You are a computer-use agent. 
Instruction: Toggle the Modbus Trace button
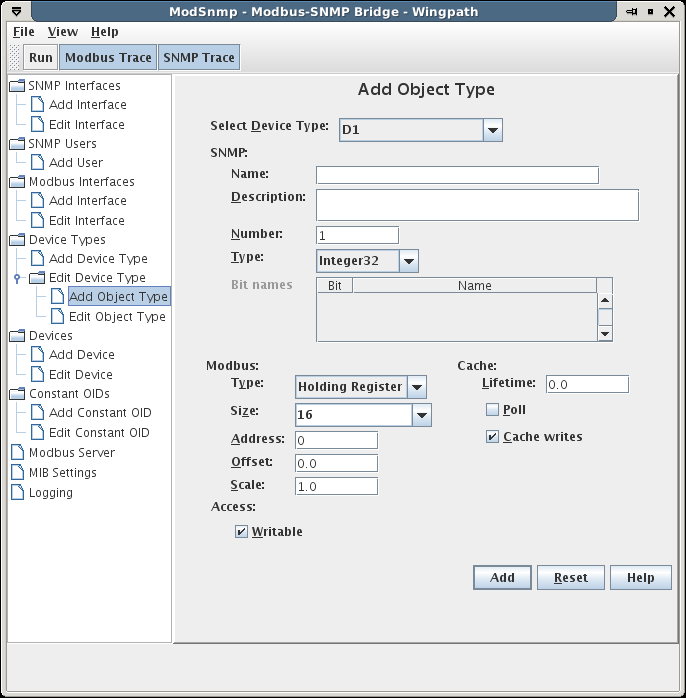(x=108, y=57)
